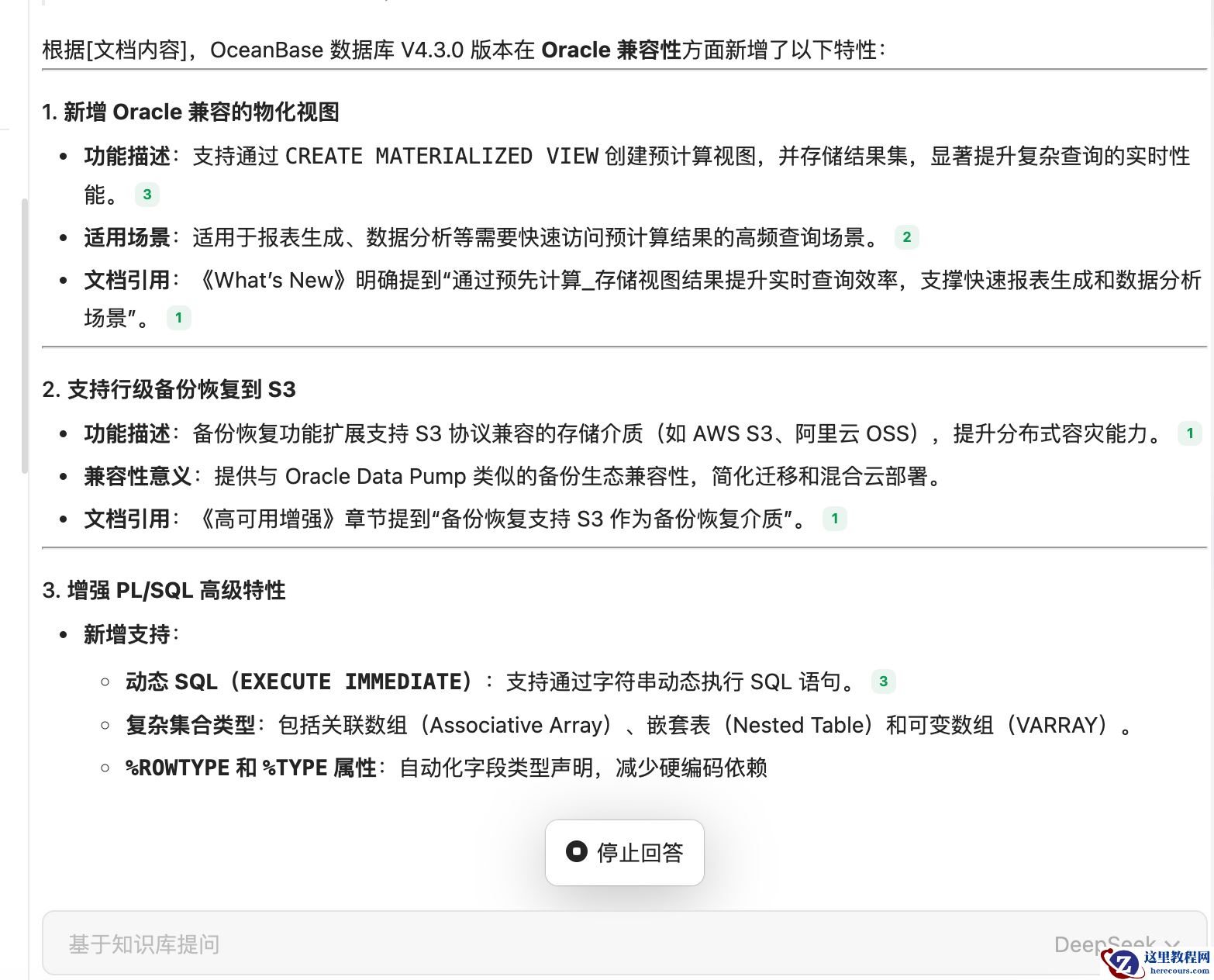Open citation 1 after 提升分布式容灾能力
Viewport: 1214px width, 980px height.
pos(1190,433)
